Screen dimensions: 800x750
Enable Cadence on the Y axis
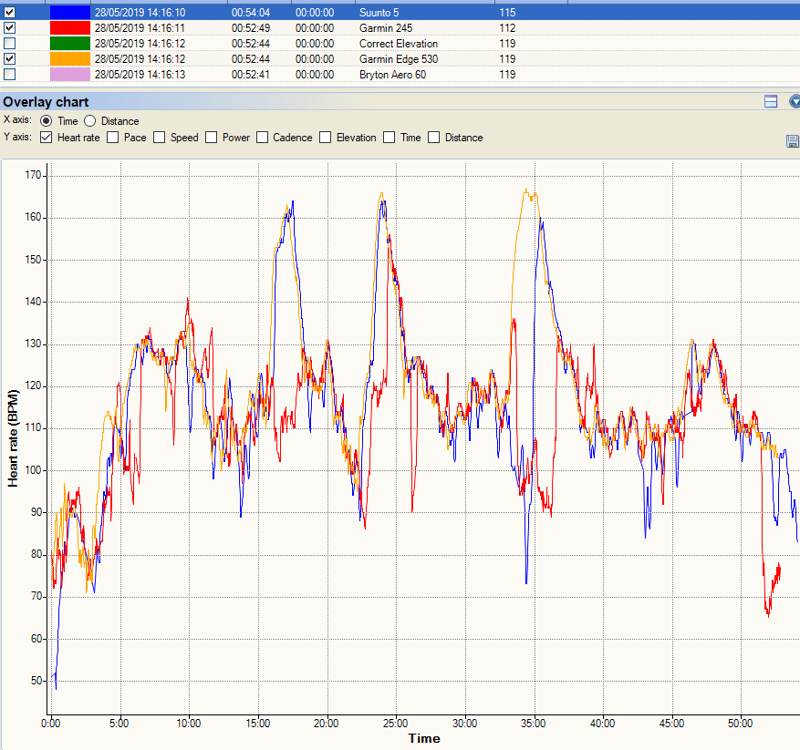[262, 138]
